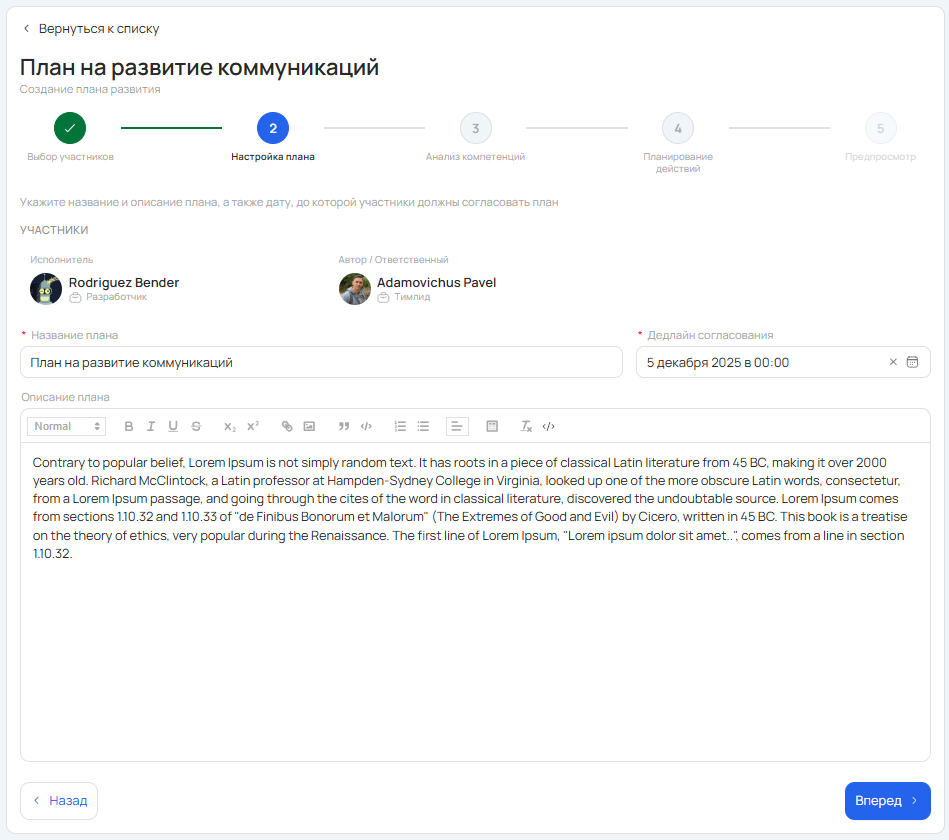Image resolution: width=949 pixels, height=840 pixels.
Task: Toggle underline formatting button
Action: (173, 426)
